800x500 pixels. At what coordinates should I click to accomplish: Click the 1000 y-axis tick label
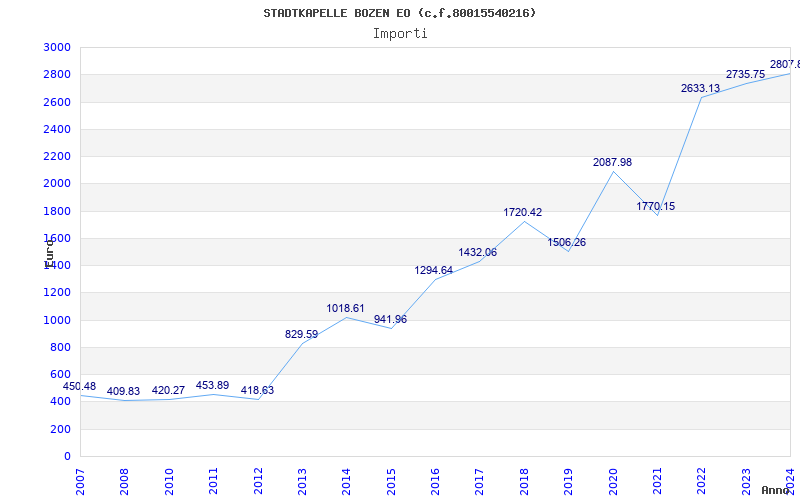tap(57, 320)
